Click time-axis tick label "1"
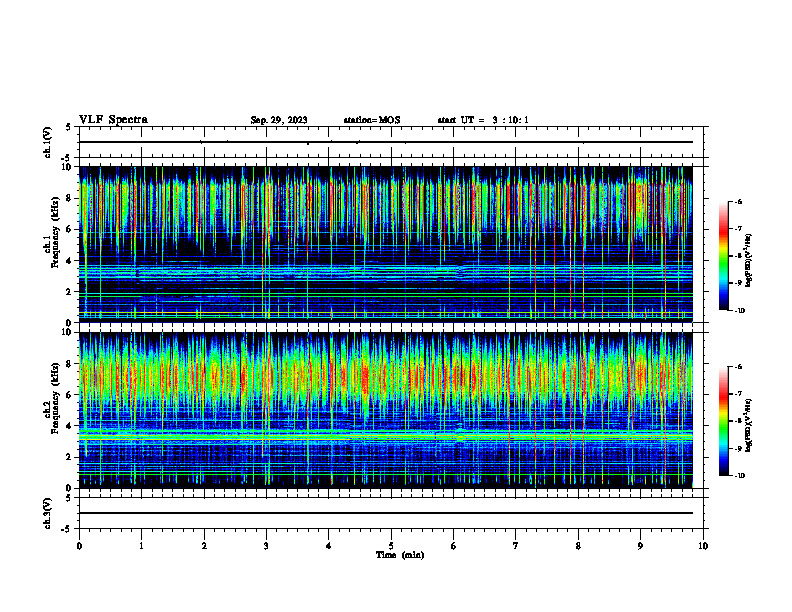This screenshot has height=612, width=792. click(141, 546)
